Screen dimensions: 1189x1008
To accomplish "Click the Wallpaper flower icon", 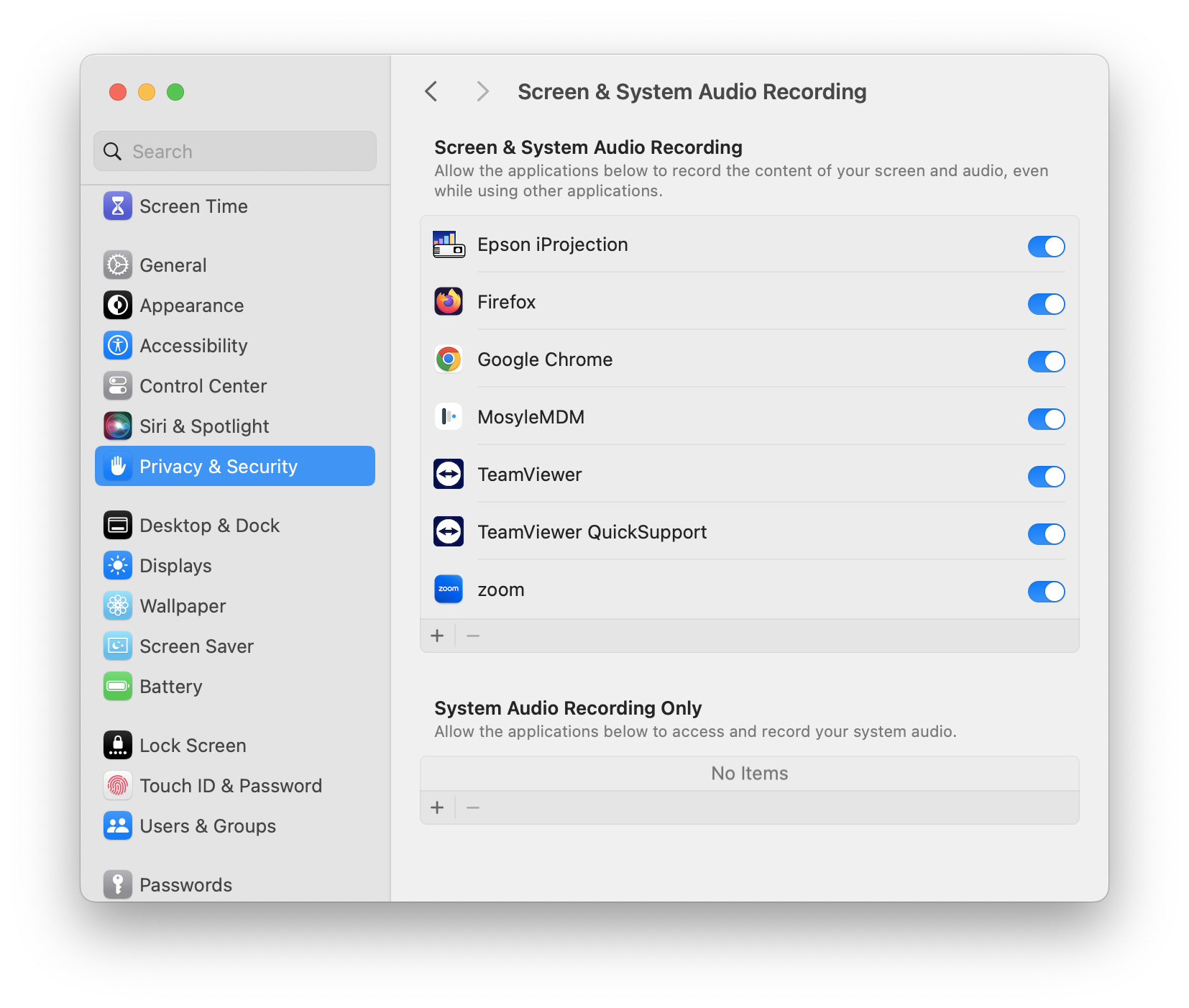I will point(118,606).
